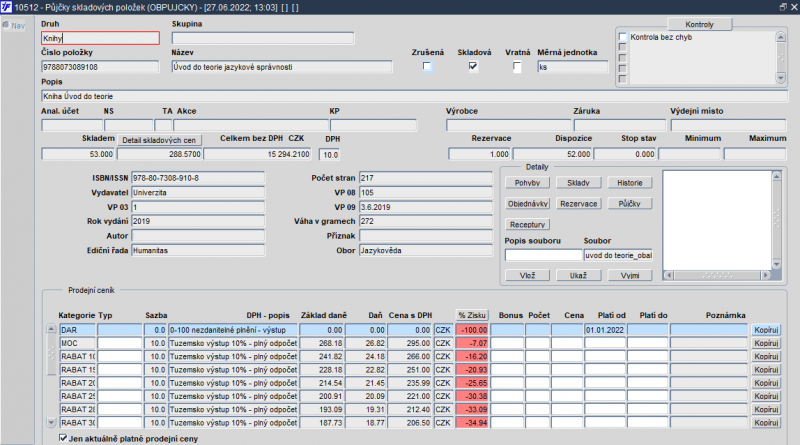Screen dimensions: 800x445
Task: Click the Výrobce field
Action: (509, 125)
